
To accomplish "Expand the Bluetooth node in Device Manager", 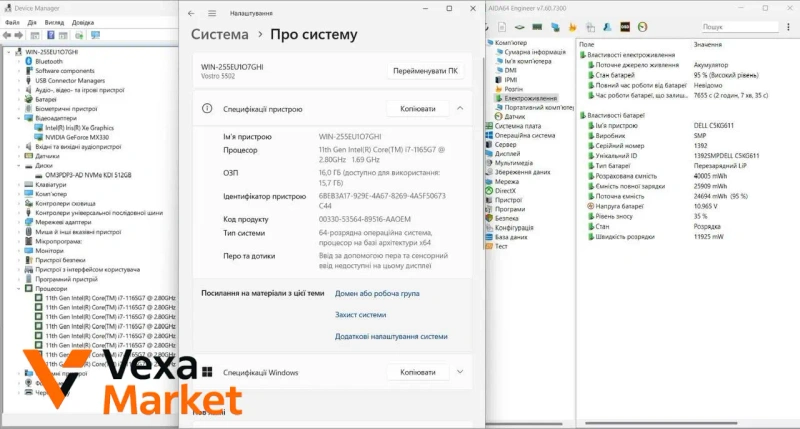I will point(19,61).
